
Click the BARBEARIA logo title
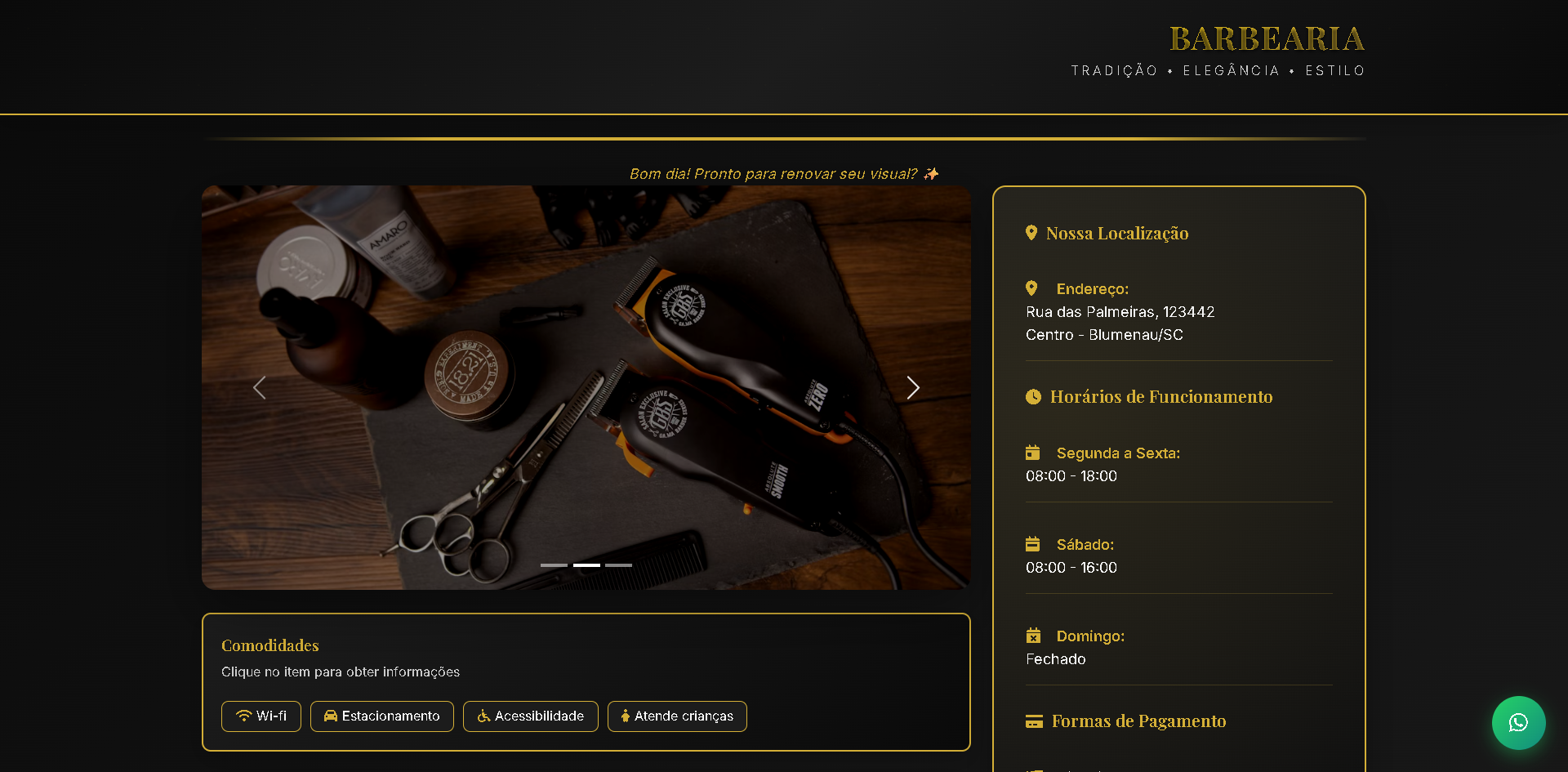[1266, 39]
